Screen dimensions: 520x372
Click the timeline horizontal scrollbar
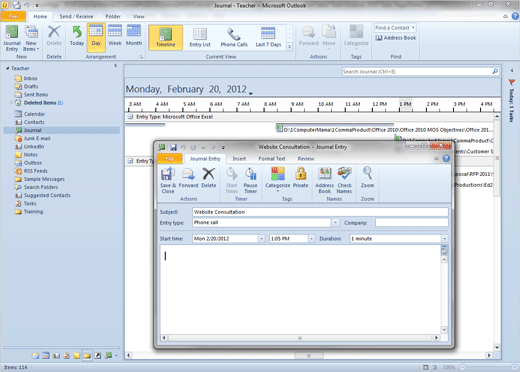[x=309, y=355]
